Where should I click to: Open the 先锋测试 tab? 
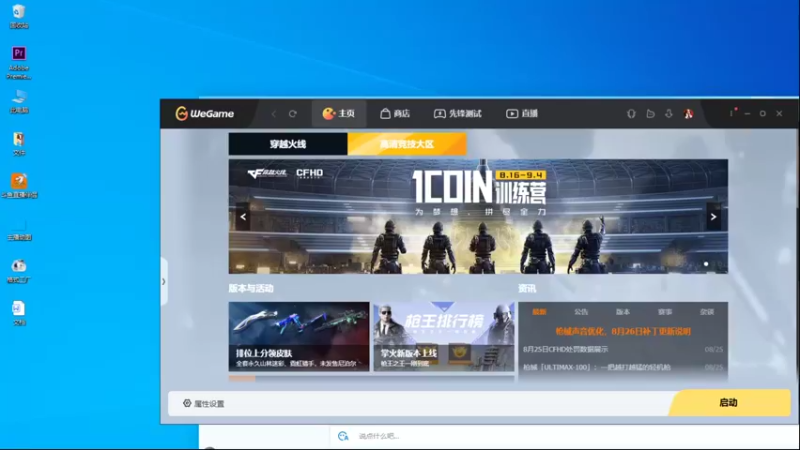pyautogui.click(x=458, y=113)
